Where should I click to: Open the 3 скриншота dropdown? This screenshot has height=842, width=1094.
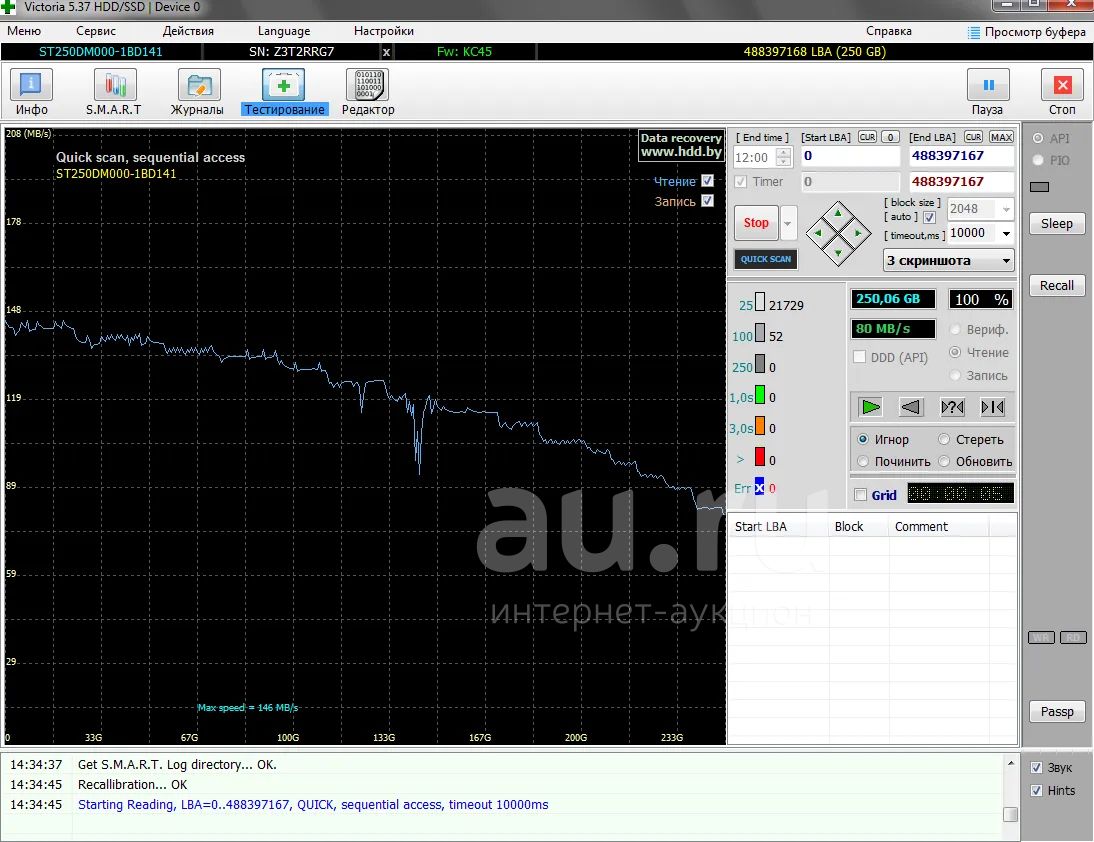tap(948, 261)
